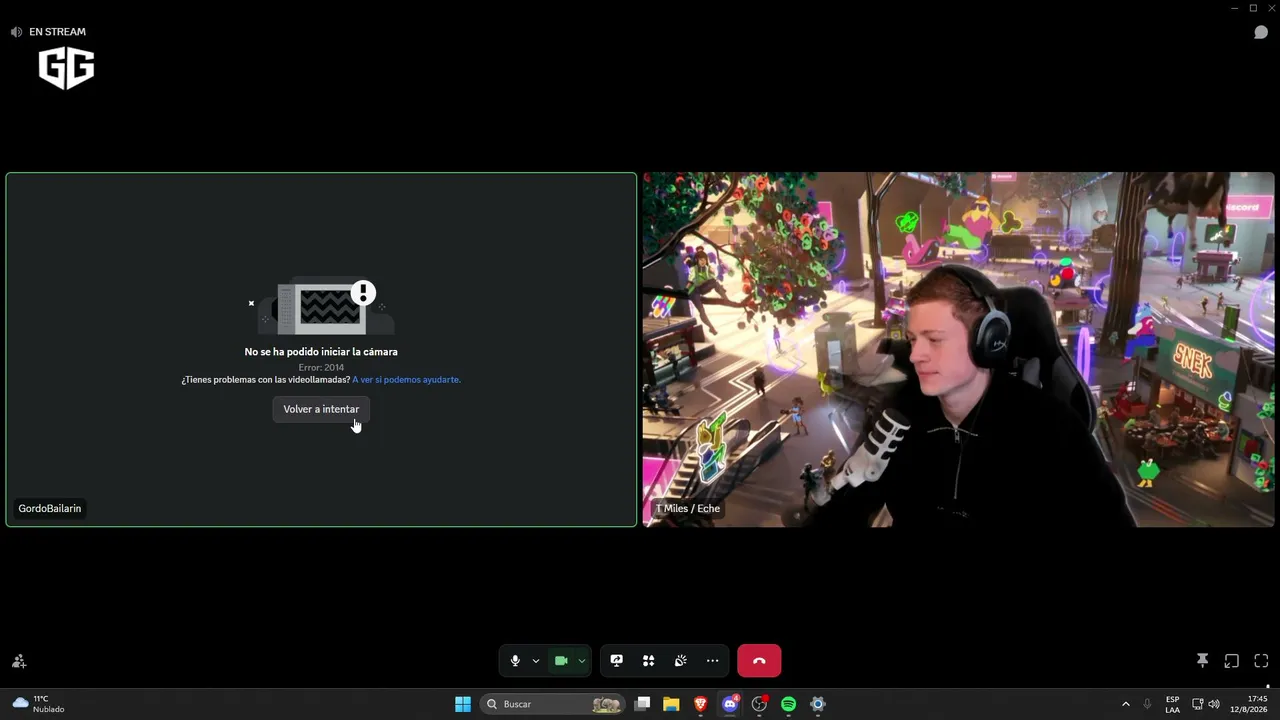Click the EN STREAM speaker icon
The height and width of the screenshot is (720, 1280).
coord(16,32)
